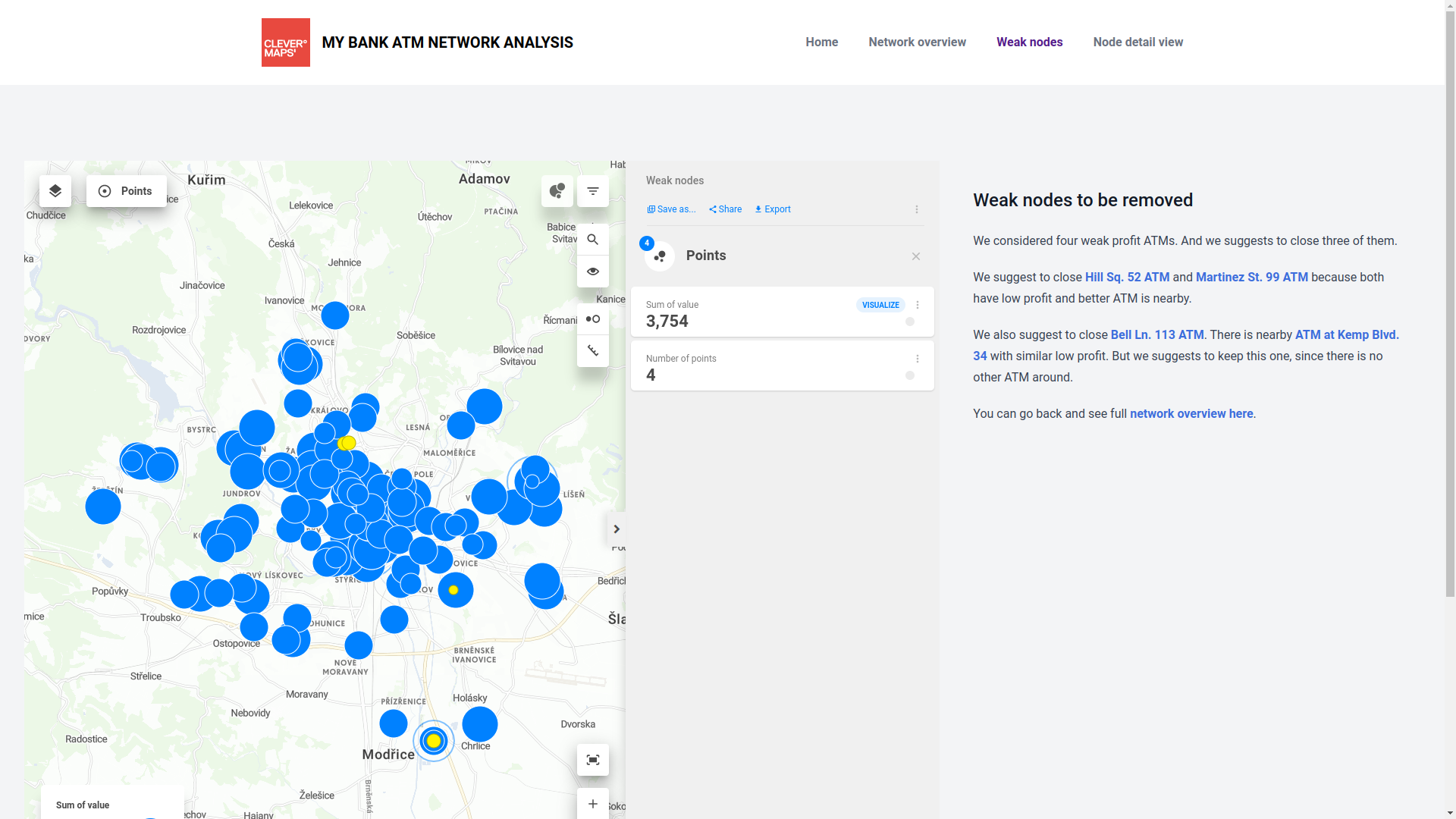Collapse the side panel with the chevron arrow

click(617, 529)
